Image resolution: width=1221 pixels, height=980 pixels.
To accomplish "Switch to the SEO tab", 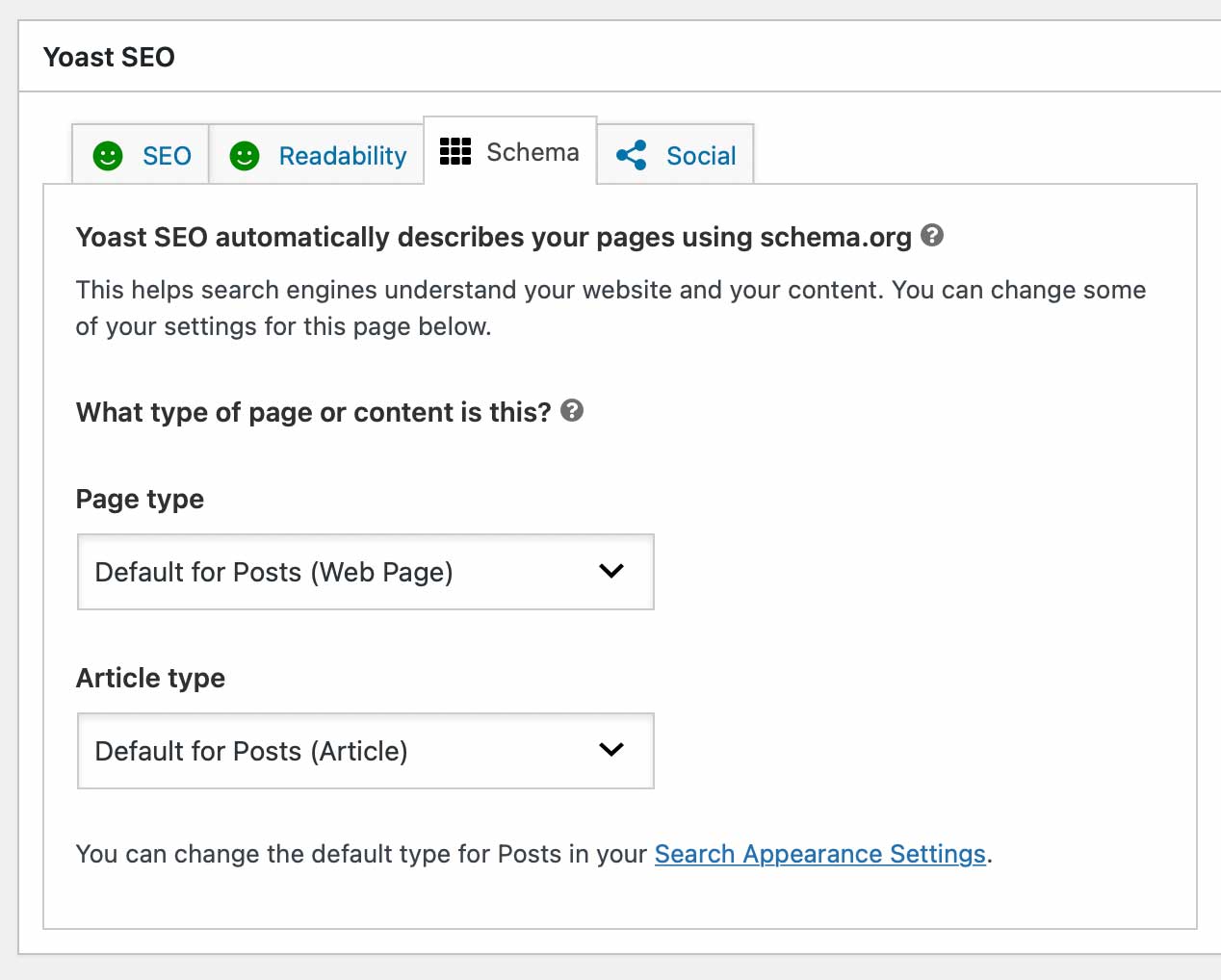I will pyautogui.click(x=167, y=156).
